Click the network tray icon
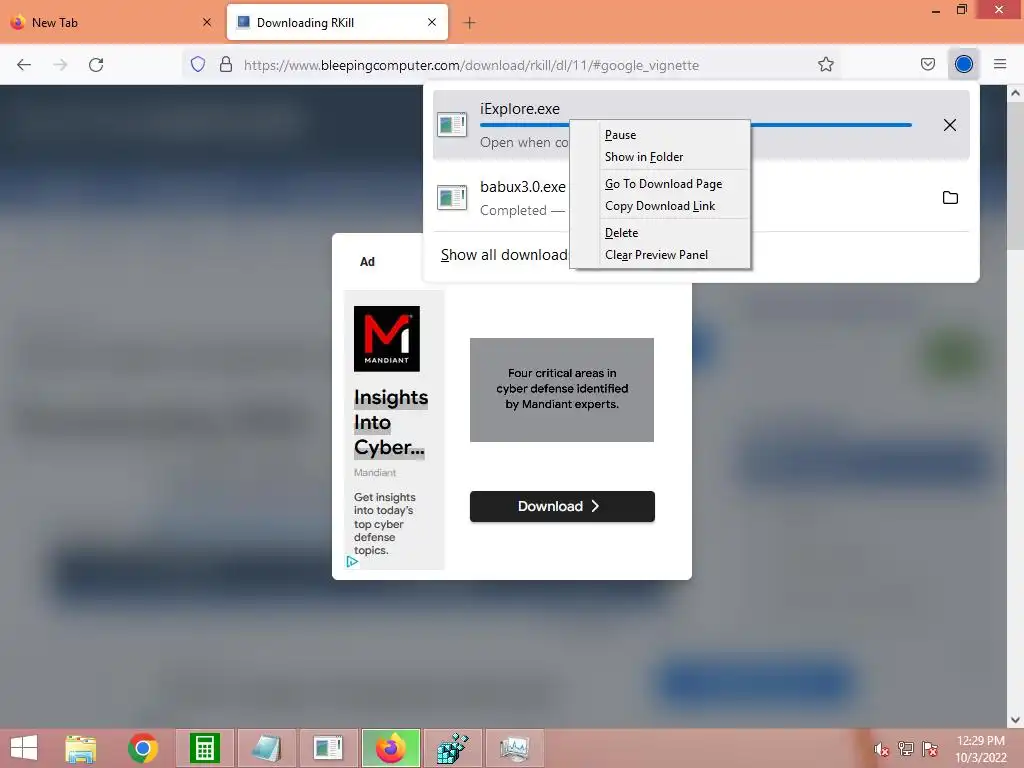The image size is (1024, 768). (905, 749)
